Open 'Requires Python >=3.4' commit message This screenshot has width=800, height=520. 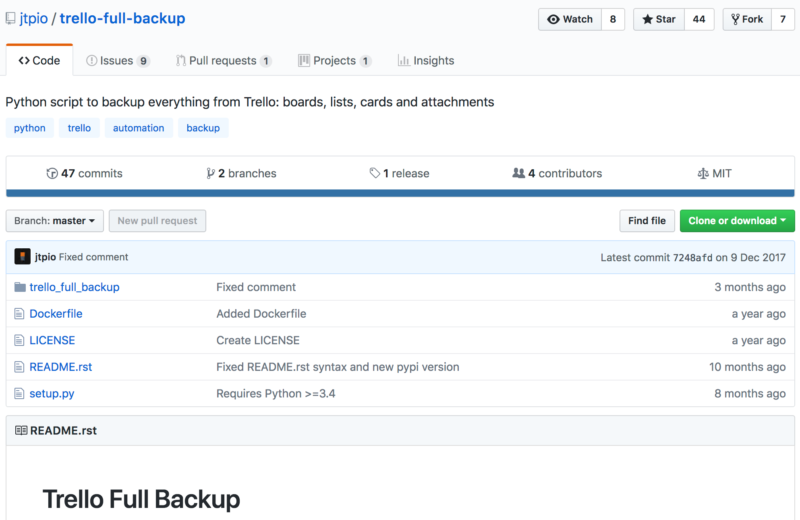(x=276, y=393)
